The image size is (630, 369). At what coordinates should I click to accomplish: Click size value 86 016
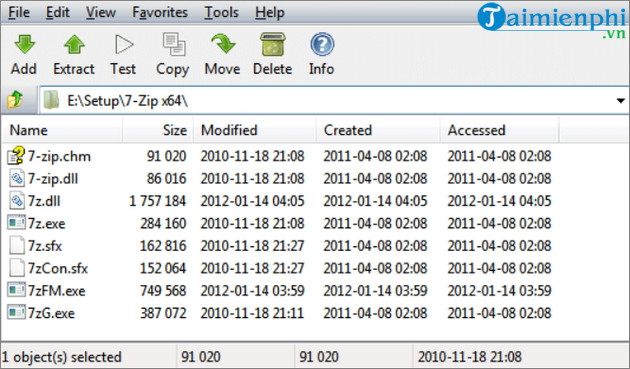[x=166, y=178]
